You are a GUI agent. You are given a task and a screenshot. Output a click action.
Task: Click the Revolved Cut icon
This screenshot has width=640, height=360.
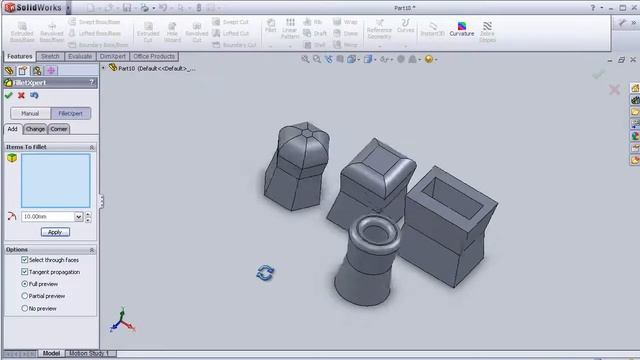[x=197, y=26]
